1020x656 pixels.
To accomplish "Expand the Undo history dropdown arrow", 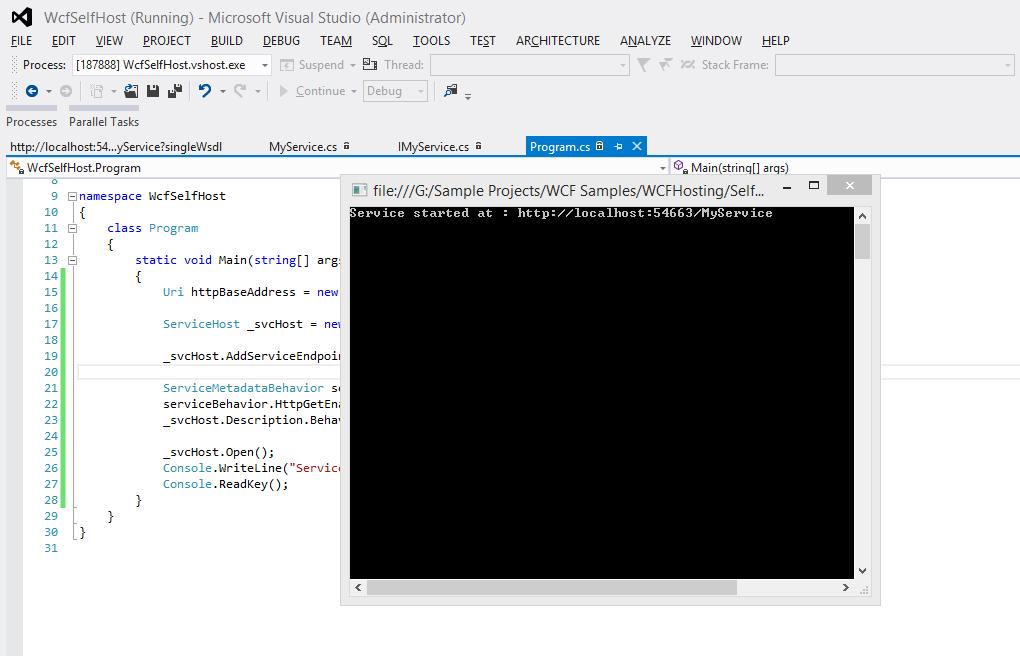I will point(222,91).
